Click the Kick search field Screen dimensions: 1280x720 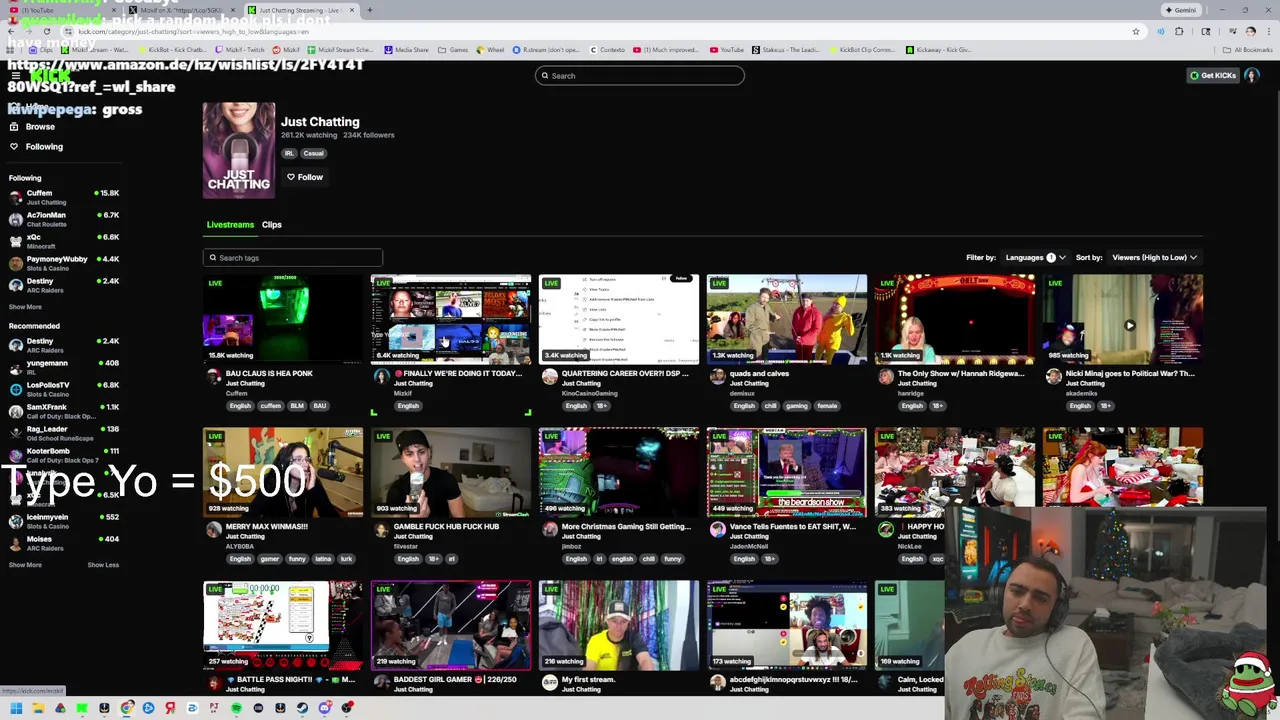tap(640, 76)
